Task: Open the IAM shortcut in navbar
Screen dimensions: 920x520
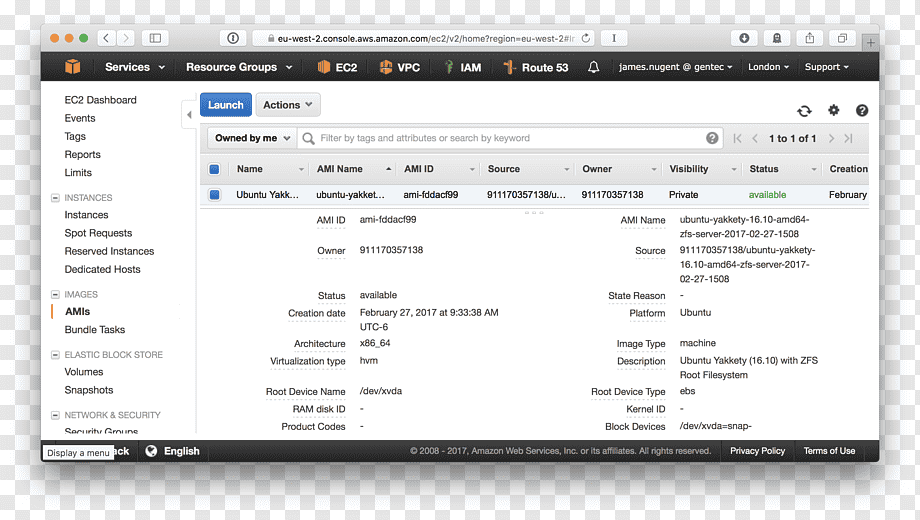Action: (462, 67)
